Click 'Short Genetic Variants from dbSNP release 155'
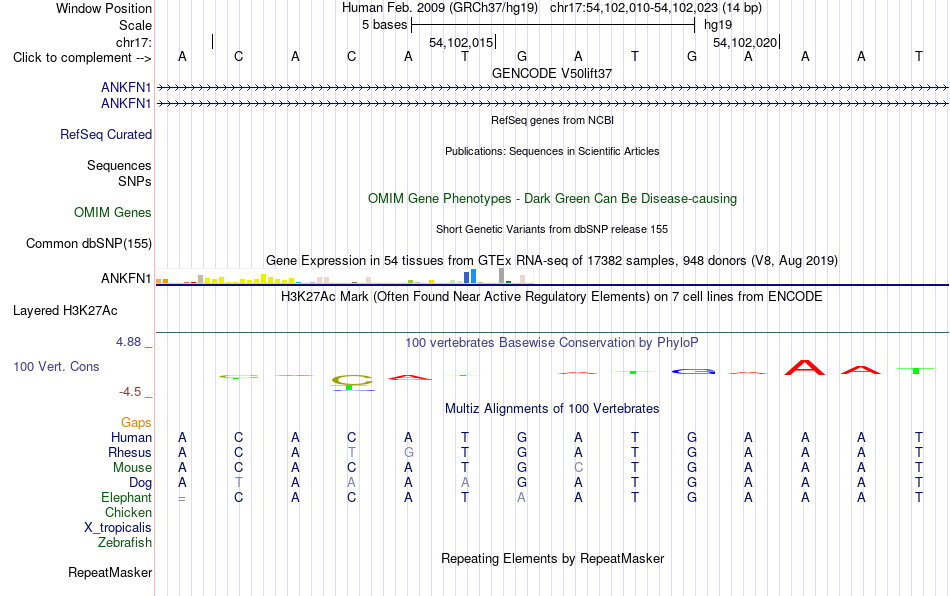The image size is (950, 596). [552, 230]
